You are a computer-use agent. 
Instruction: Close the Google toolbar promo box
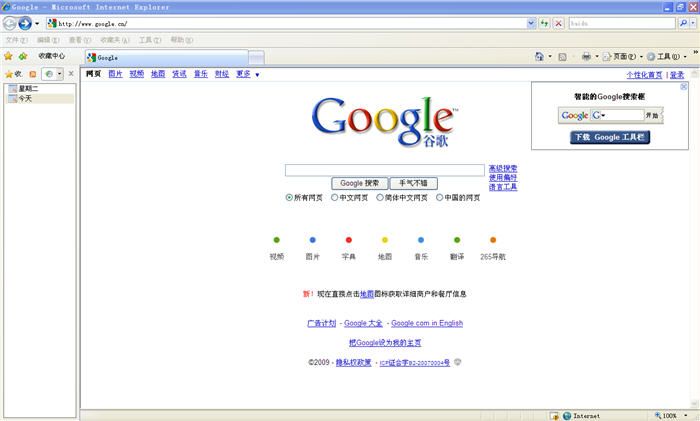pyautogui.click(x=683, y=87)
